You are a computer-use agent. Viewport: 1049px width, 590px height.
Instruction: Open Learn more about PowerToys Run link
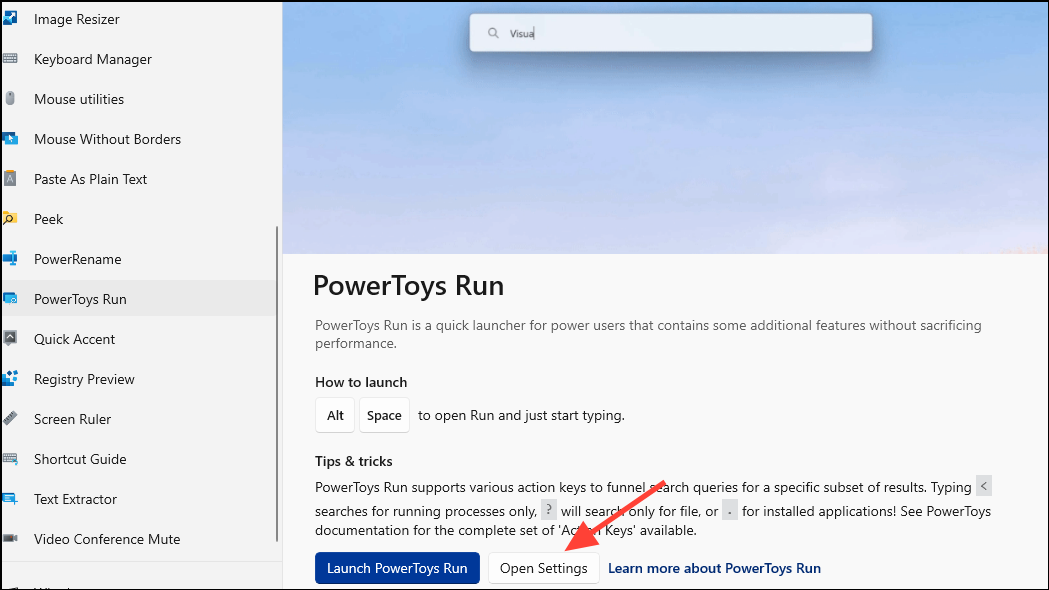714,568
